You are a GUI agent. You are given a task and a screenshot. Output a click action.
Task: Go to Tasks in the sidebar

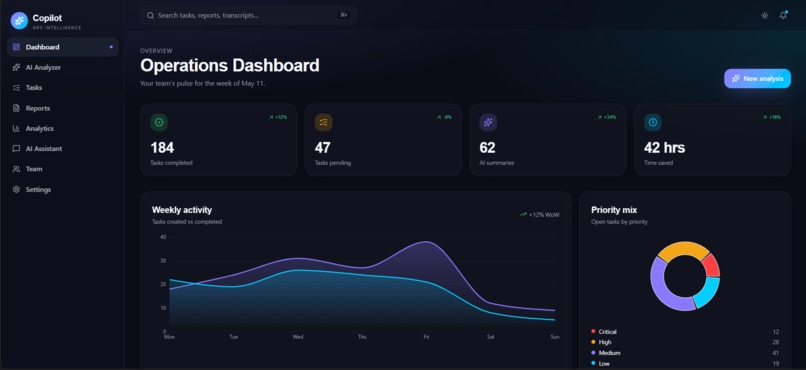63,87
